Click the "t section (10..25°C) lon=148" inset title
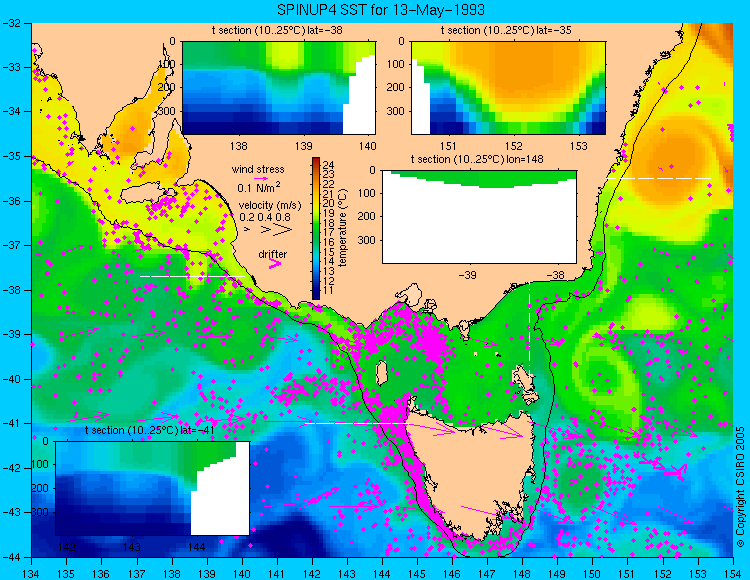750x580 pixels. pos(477,159)
